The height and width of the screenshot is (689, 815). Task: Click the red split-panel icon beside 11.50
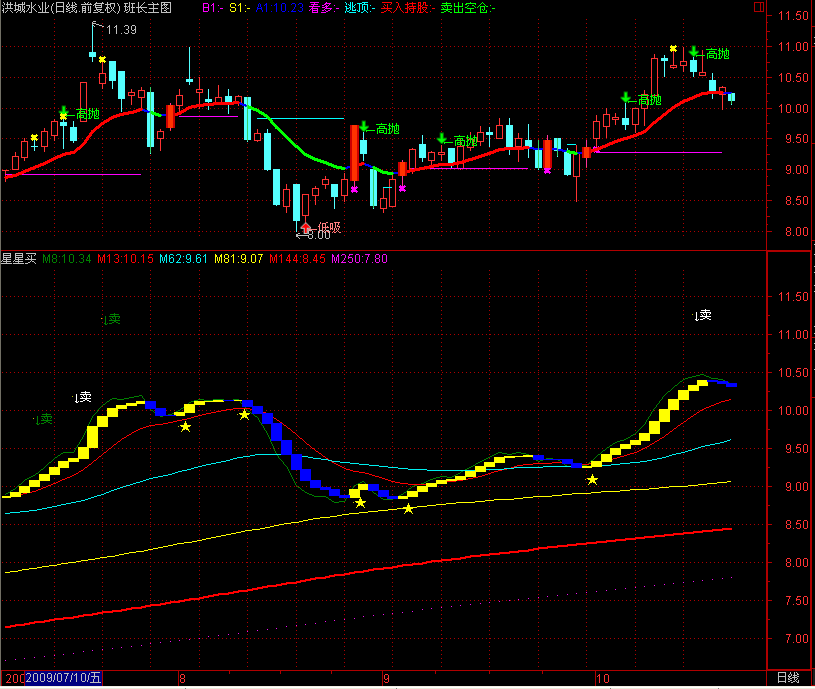tap(759, 7)
